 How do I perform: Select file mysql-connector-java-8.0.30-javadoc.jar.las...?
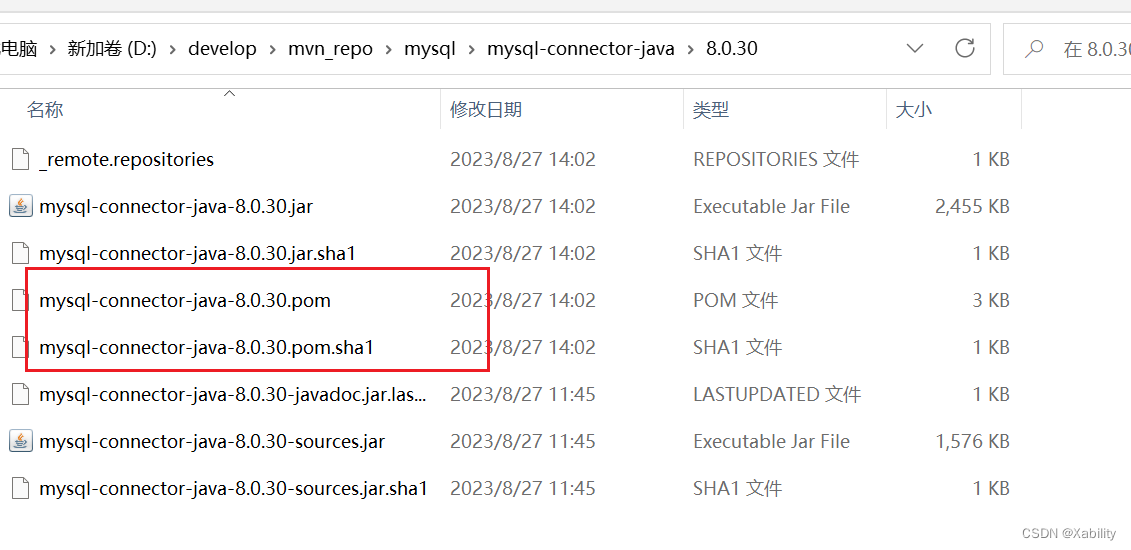pyautogui.click(x=233, y=394)
